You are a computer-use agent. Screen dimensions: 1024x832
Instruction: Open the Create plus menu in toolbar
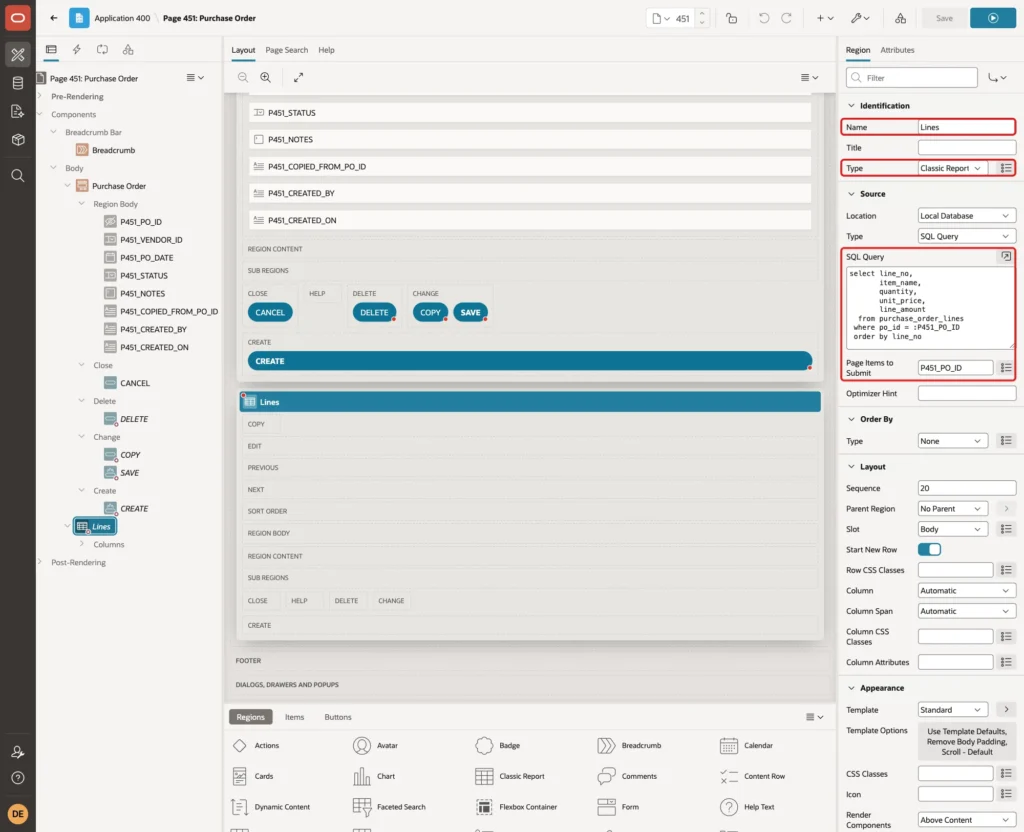[825, 18]
